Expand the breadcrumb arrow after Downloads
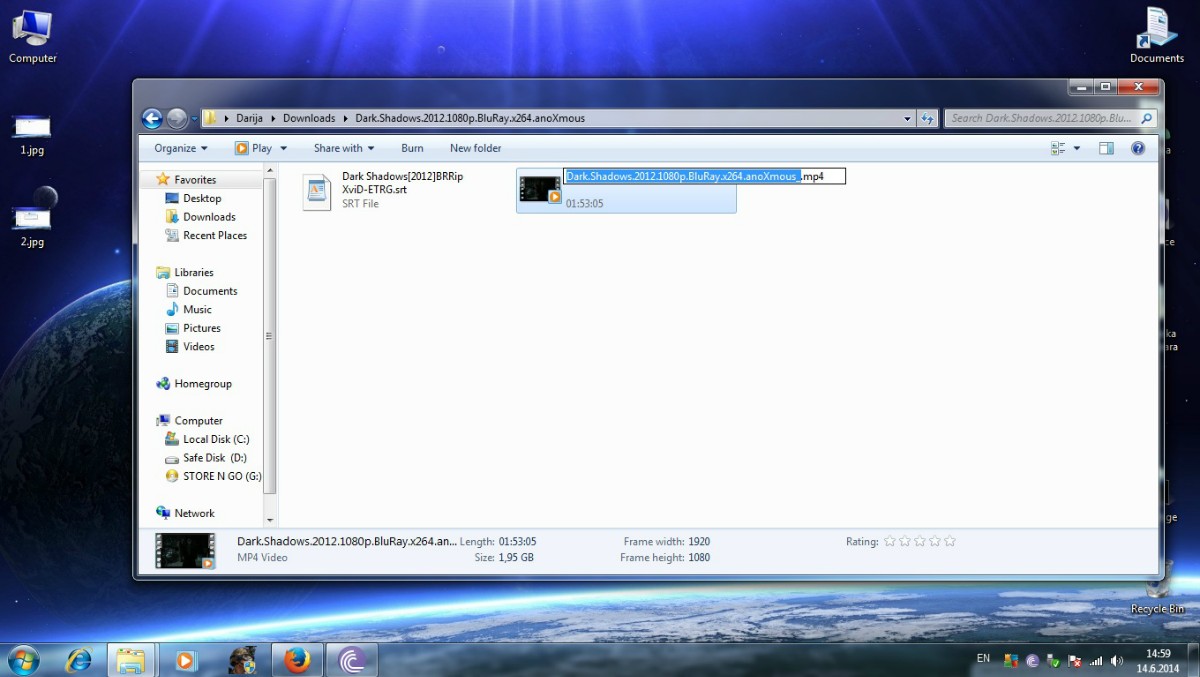The image size is (1200, 677). click(x=346, y=118)
